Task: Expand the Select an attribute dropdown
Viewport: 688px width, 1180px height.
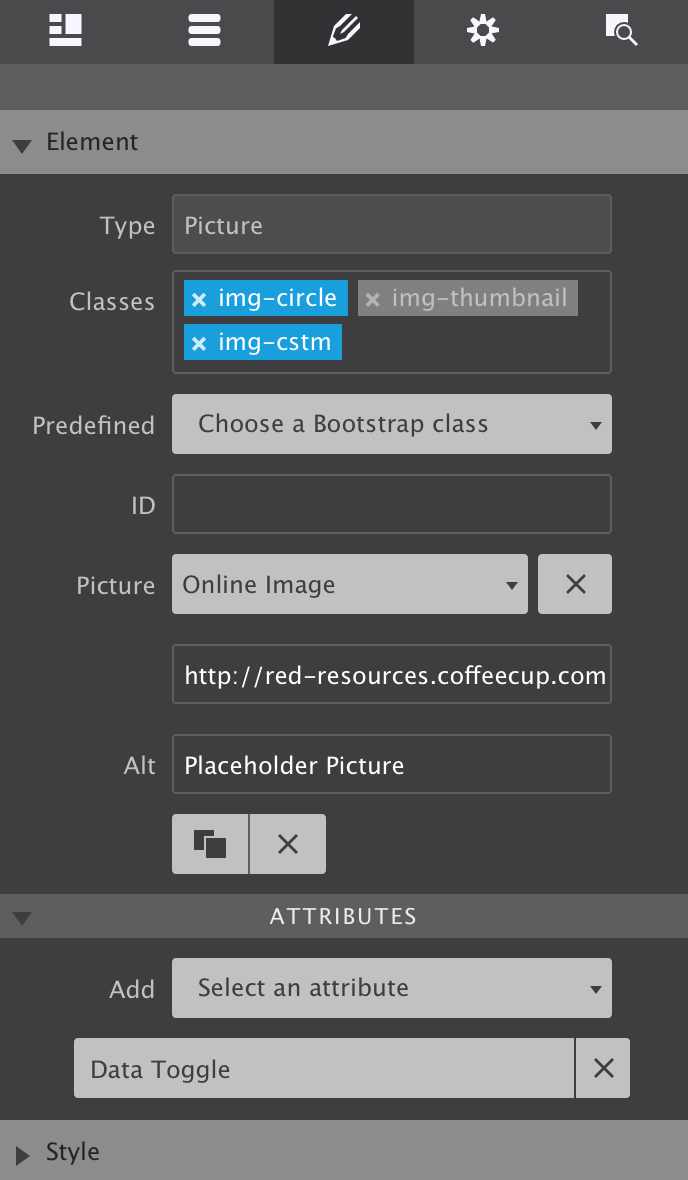Action: [x=391, y=988]
